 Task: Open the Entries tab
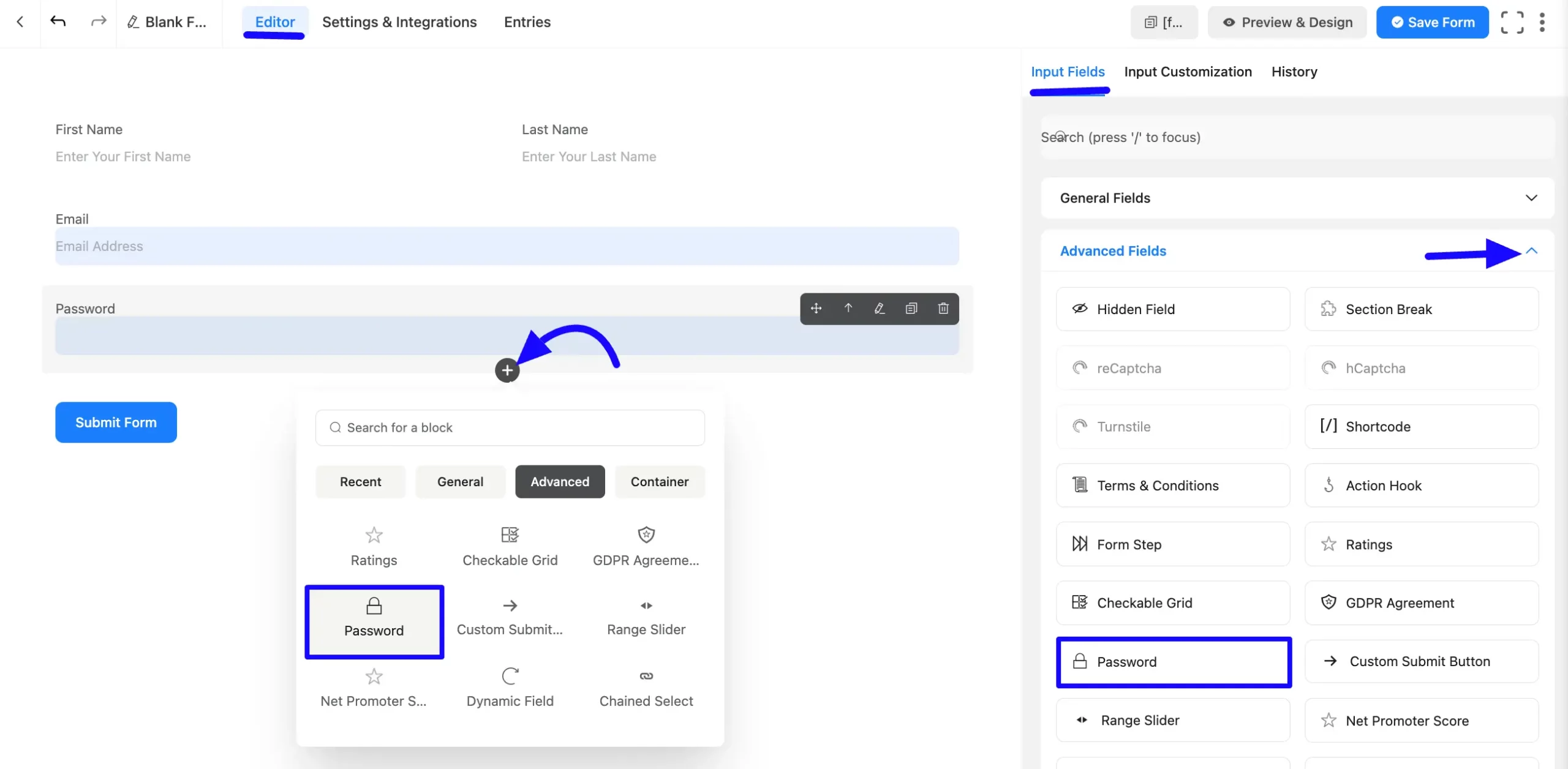[527, 21]
